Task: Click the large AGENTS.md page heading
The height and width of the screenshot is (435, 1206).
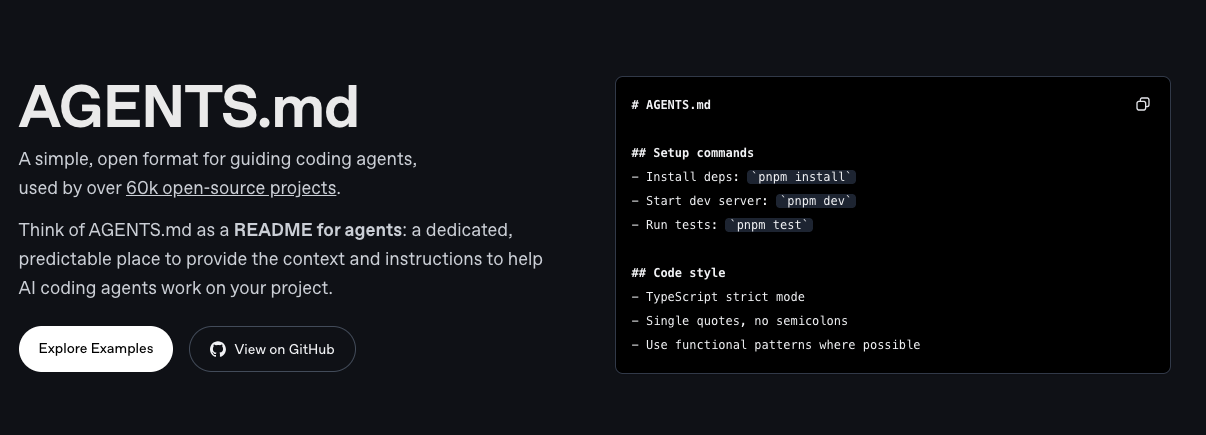Action: click(x=189, y=106)
